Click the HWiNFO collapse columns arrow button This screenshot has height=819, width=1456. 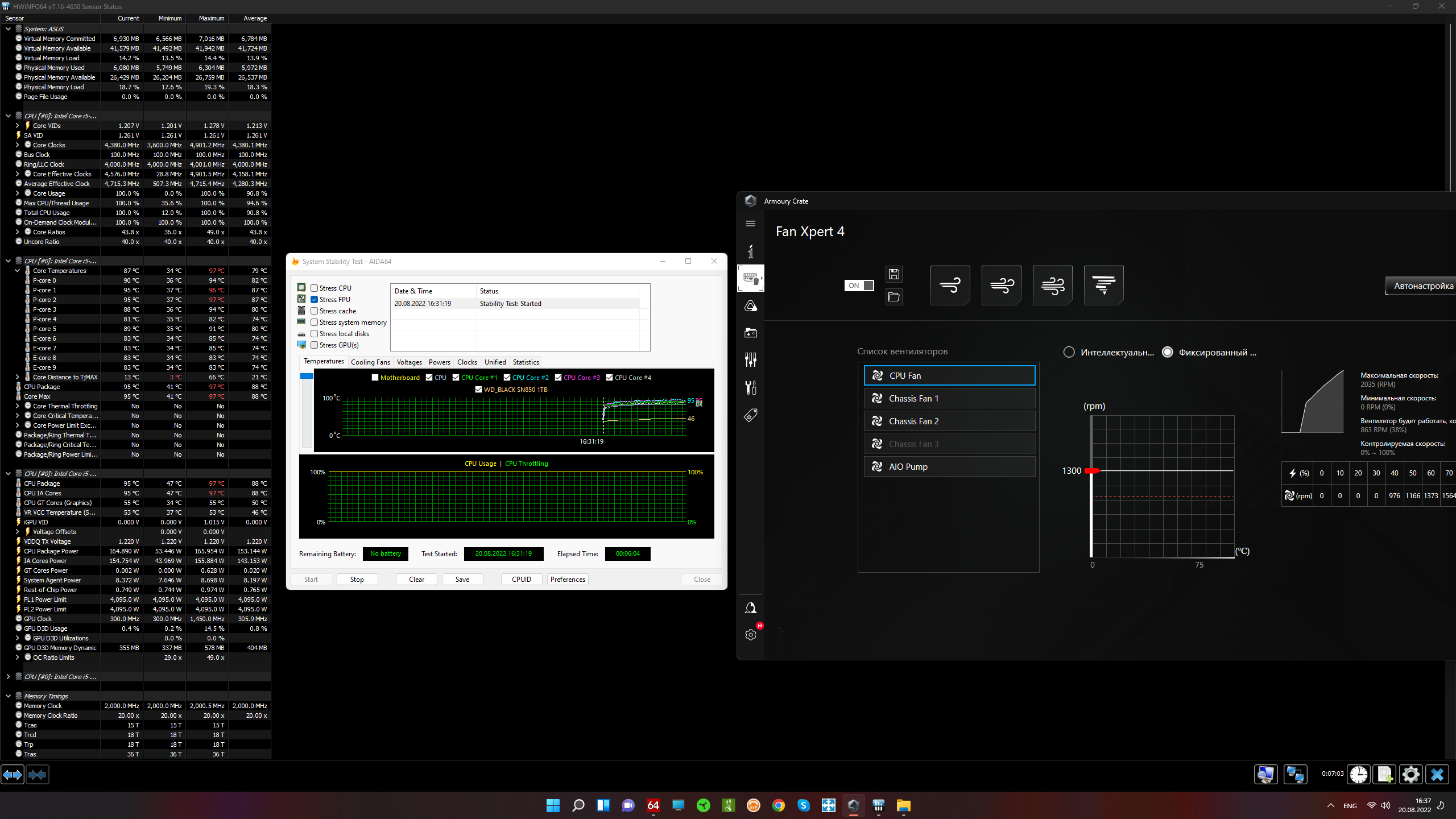pos(37,775)
